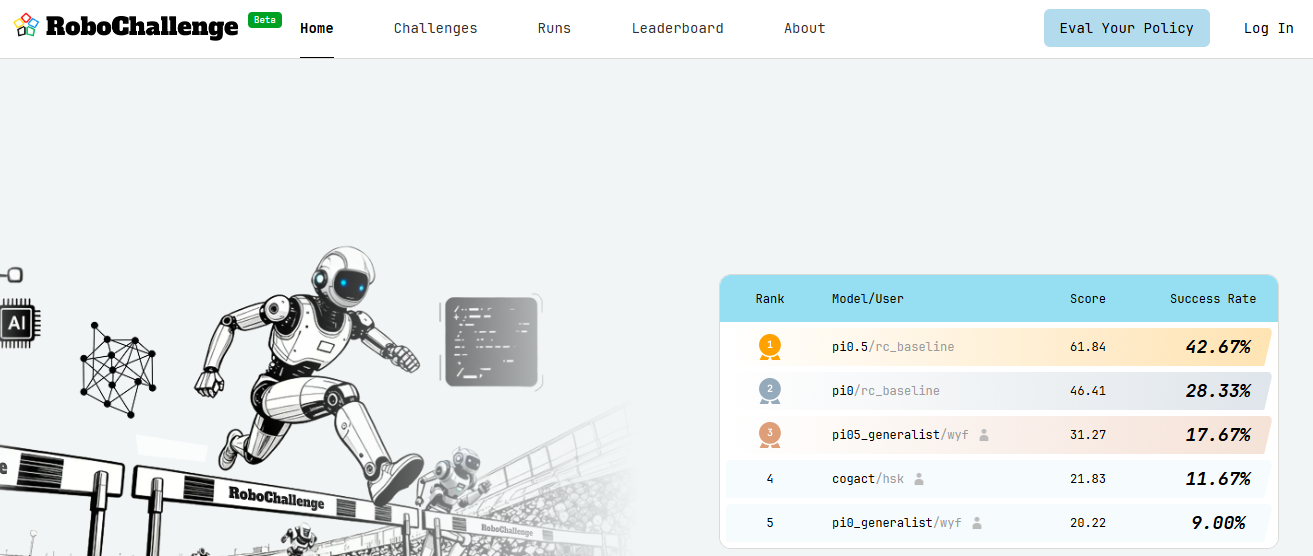The width and height of the screenshot is (1313, 556).
Task: Navigate to the About page
Action: pyautogui.click(x=804, y=28)
